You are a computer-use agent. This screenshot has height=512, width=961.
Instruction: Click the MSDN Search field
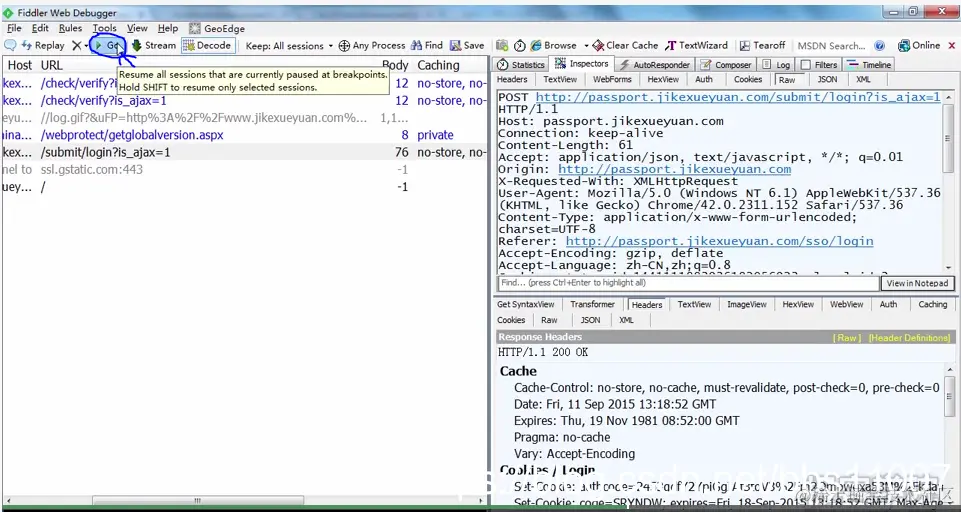pos(832,46)
